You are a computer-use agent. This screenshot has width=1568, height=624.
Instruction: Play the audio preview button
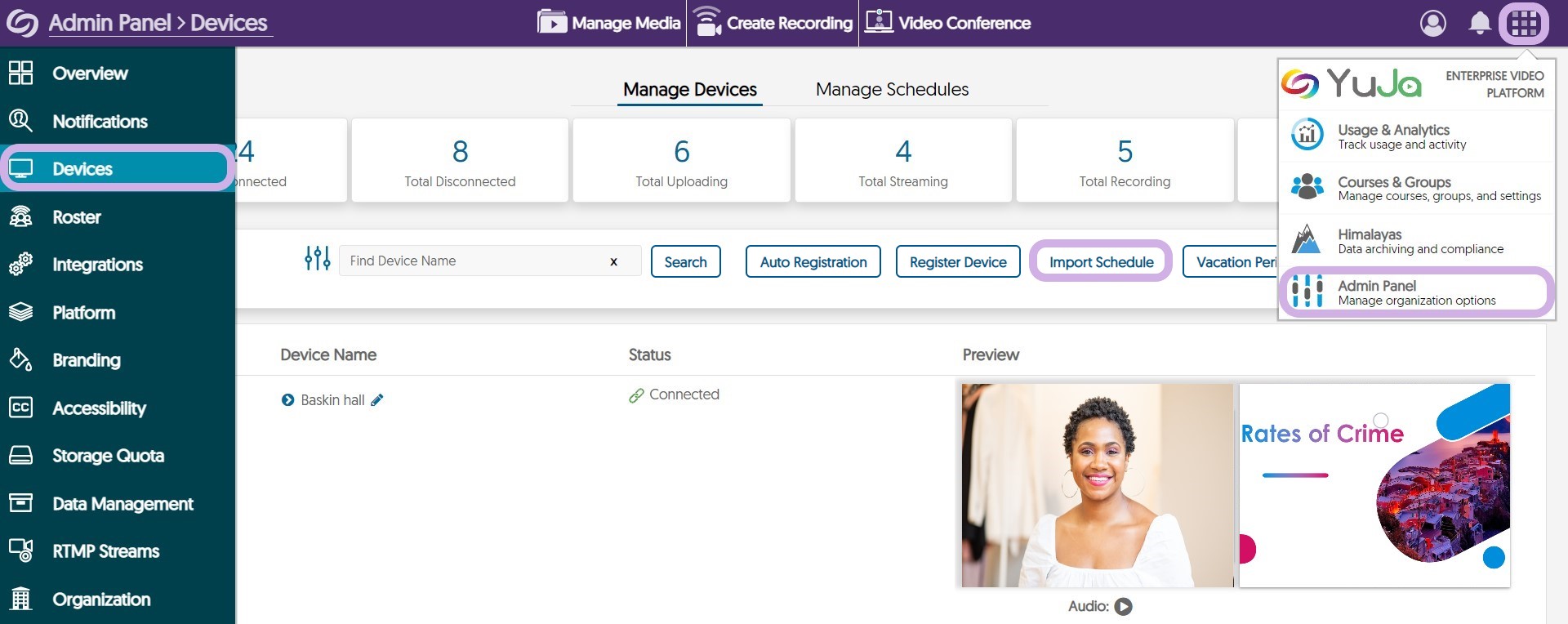coord(1124,606)
